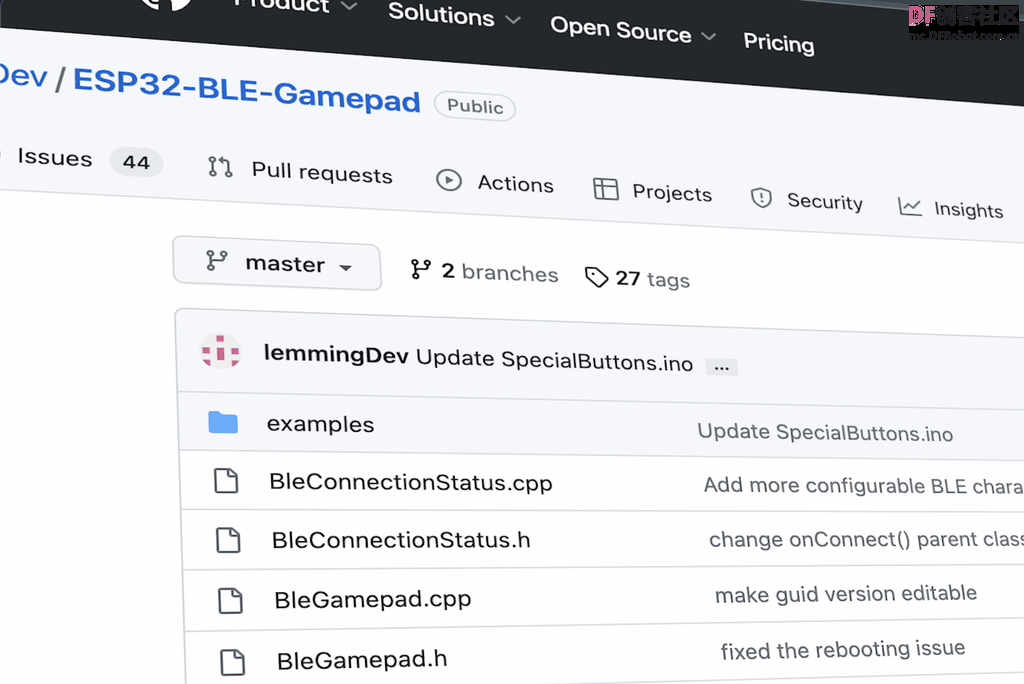Screen dimensions: 1024x684
Task: Expand the Open Source menu
Action: pyautogui.click(x=633, y=29)
